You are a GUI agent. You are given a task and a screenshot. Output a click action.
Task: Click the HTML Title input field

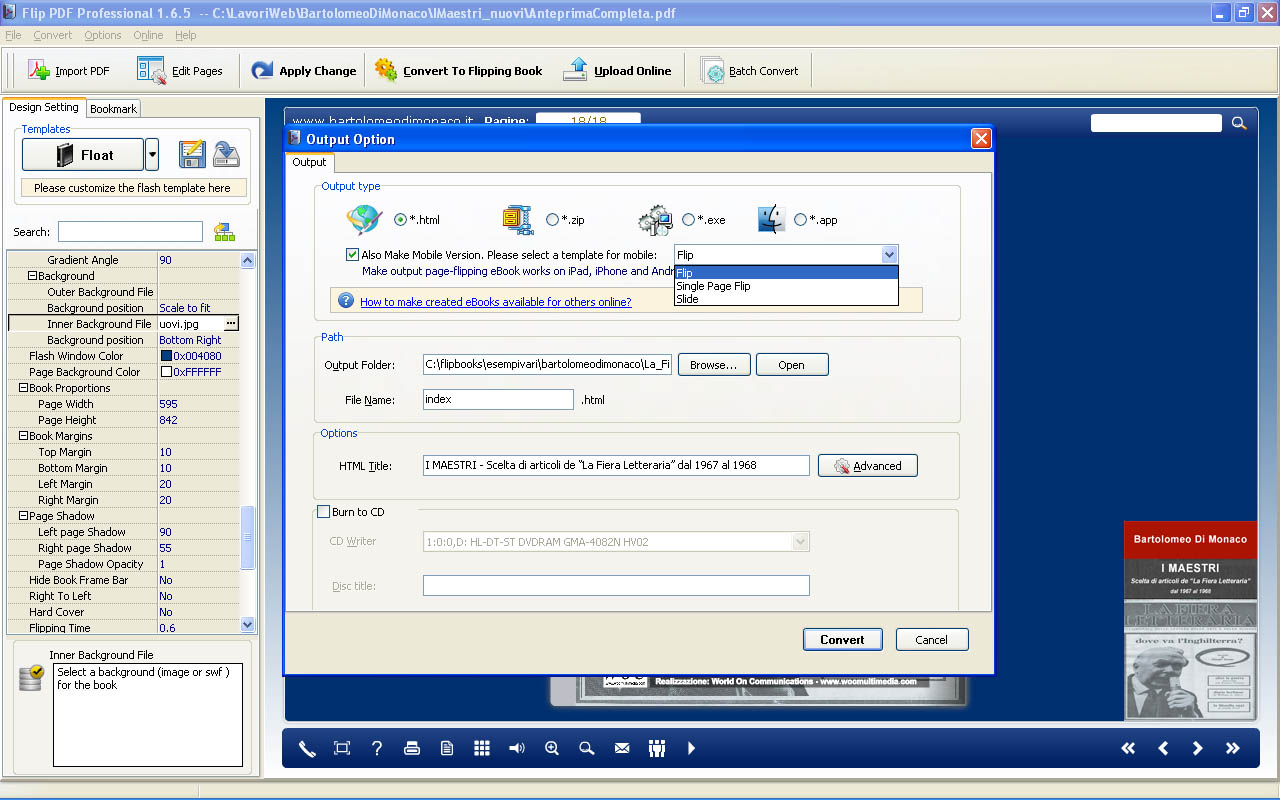point(616,466)
